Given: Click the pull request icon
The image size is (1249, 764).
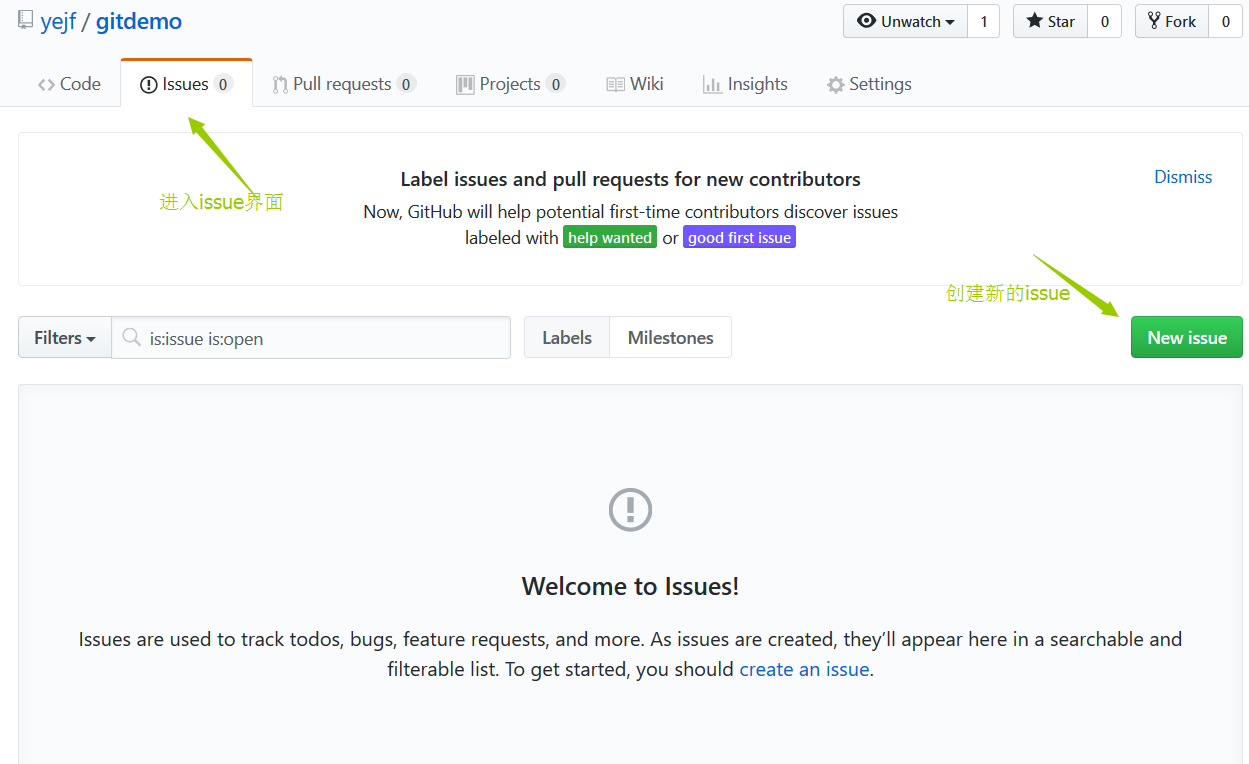Looking at the screenshot, I should pos(281,85).
